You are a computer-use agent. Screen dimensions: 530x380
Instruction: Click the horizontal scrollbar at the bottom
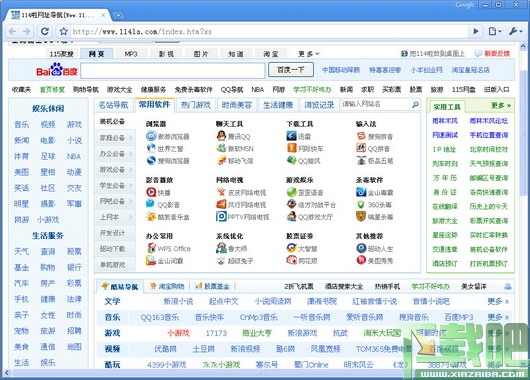point(260,373)
